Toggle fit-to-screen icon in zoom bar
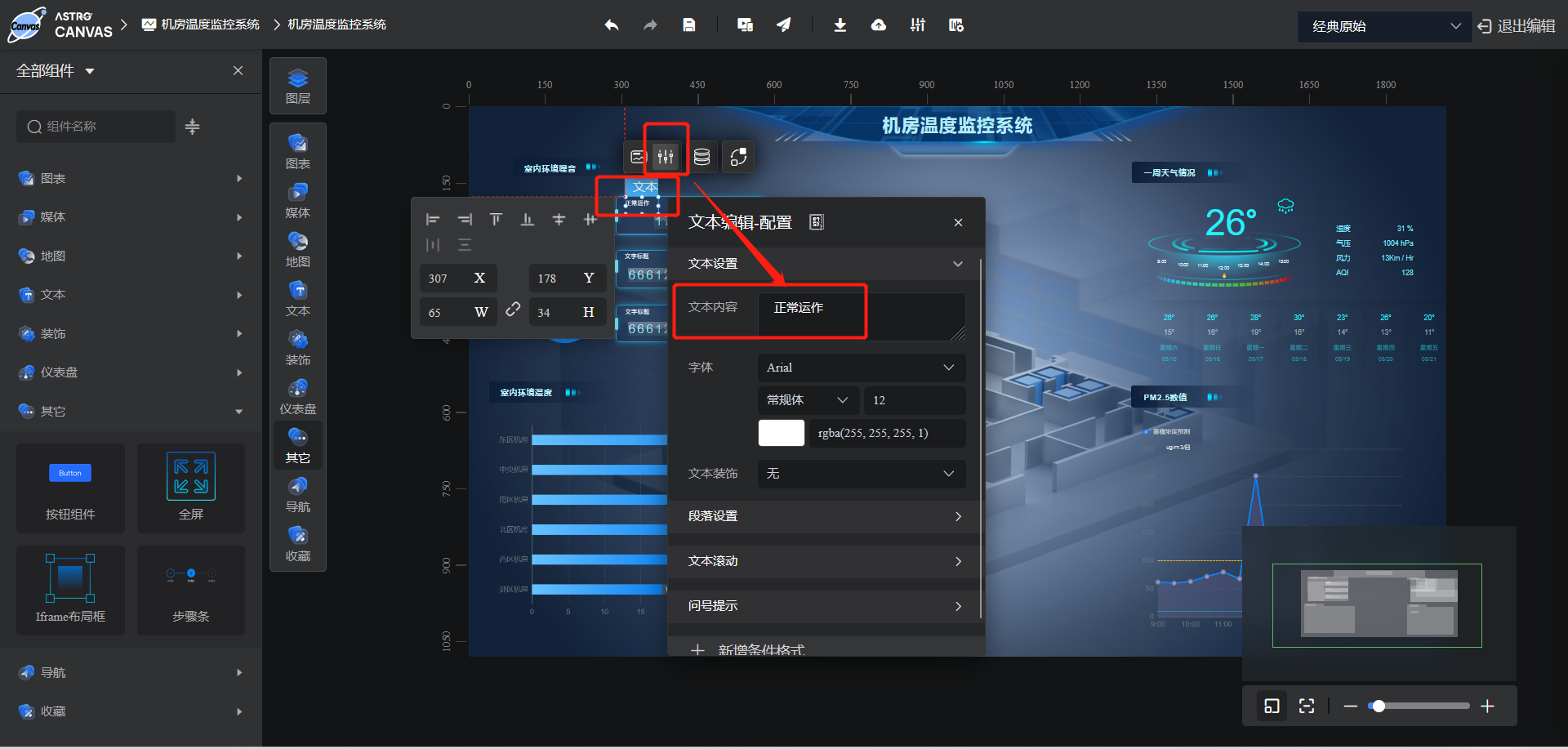The height and width of the screenshot is (749, 1568). (x=1307, y=706)
